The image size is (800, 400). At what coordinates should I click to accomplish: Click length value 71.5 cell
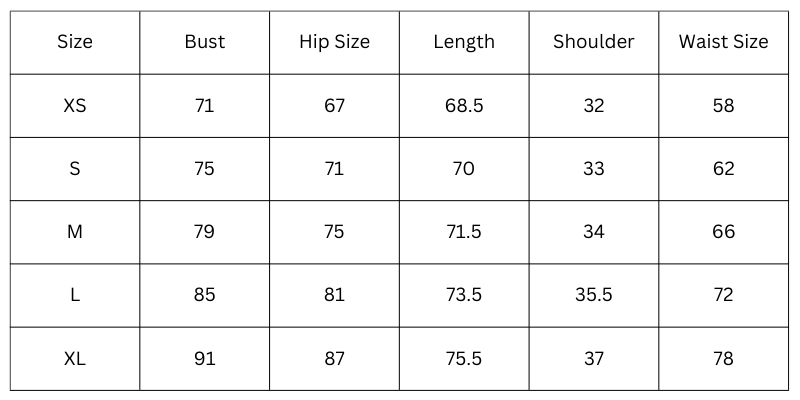[464, 232]
